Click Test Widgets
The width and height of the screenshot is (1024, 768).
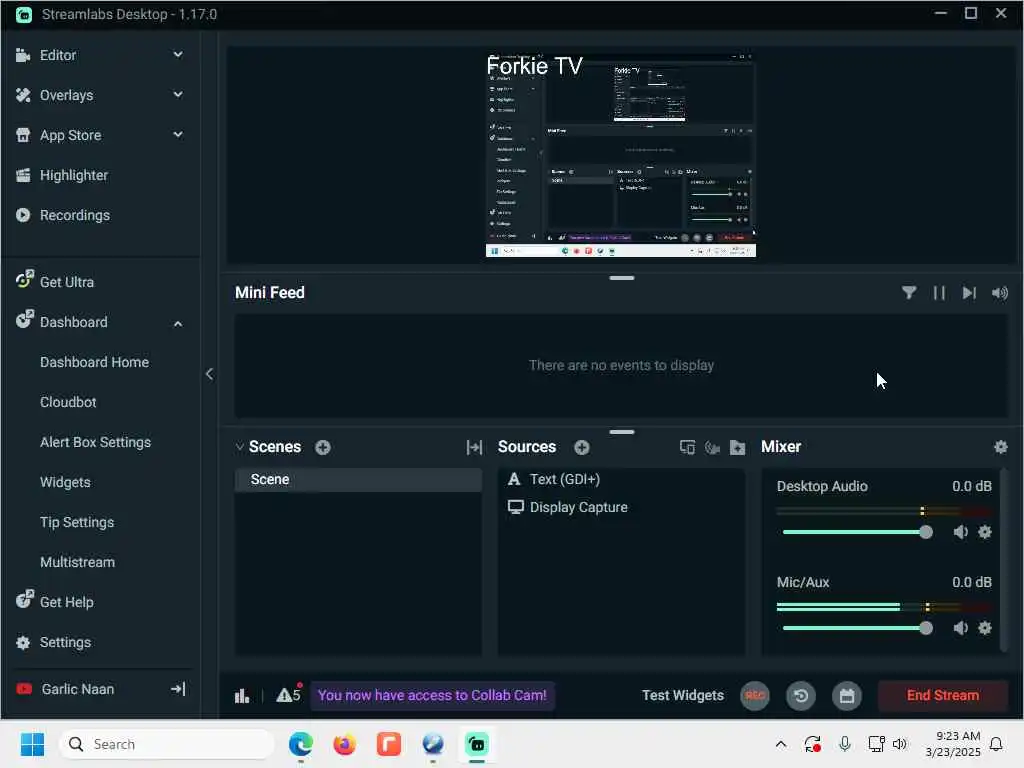(x=682, y=696)
